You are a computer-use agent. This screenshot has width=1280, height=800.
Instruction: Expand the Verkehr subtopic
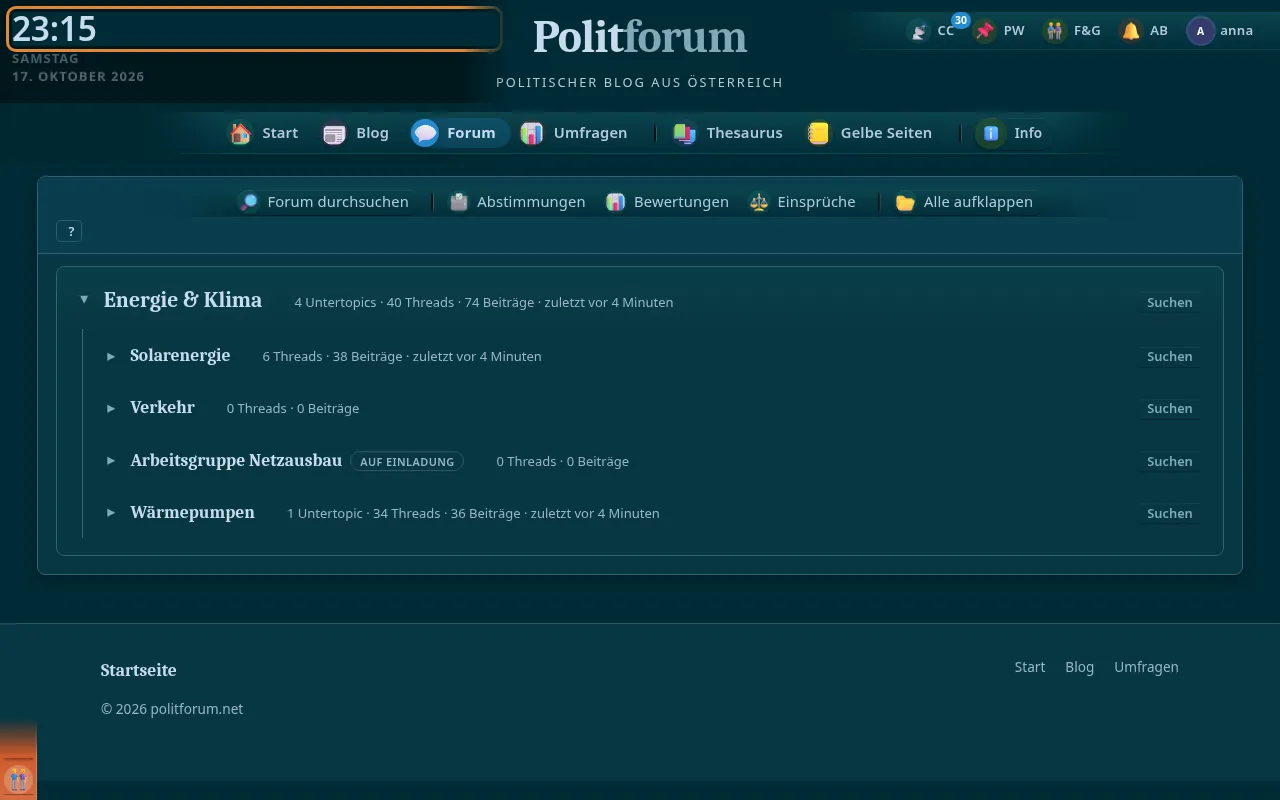111,408
